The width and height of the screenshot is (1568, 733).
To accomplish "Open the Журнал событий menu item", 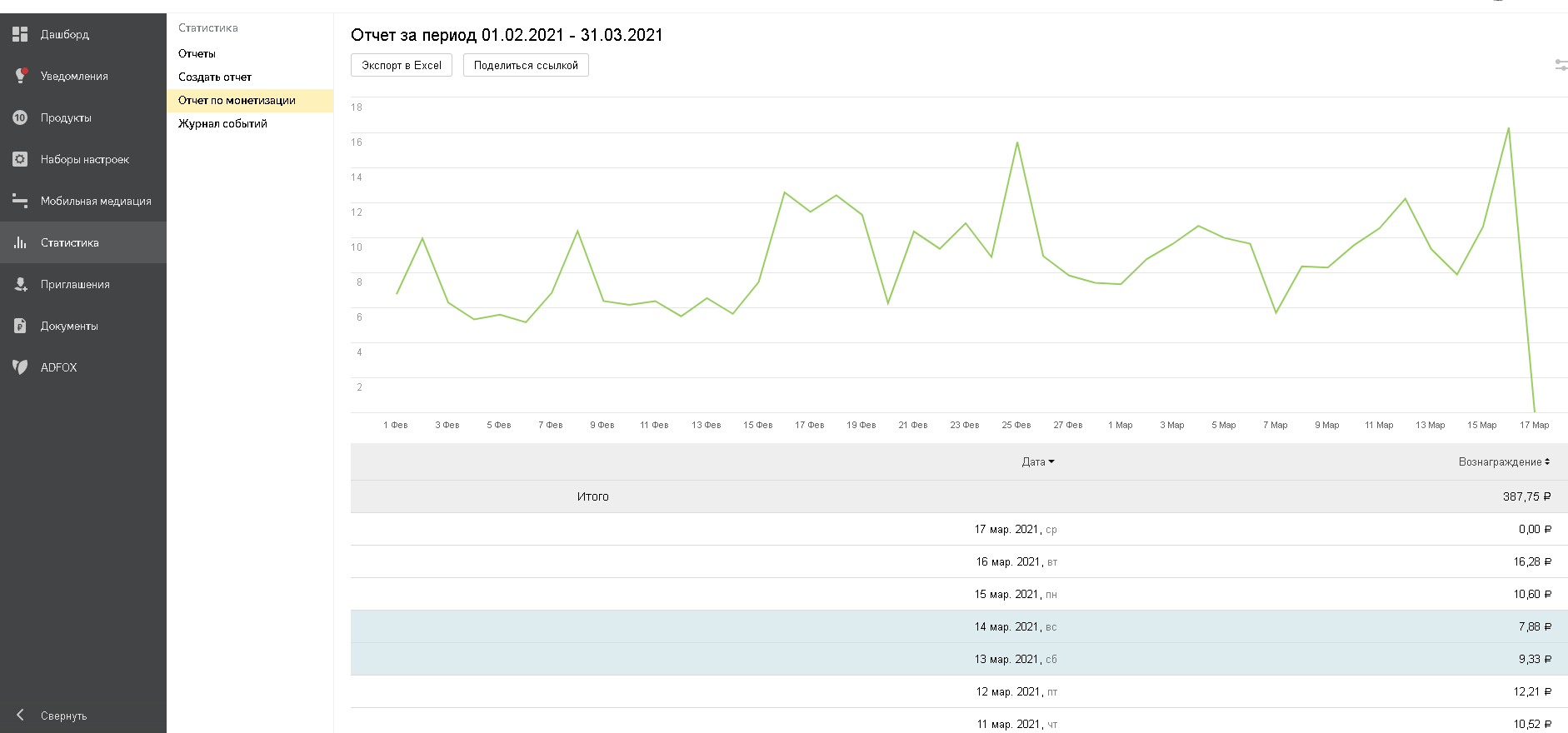I will tap(222, 123).
